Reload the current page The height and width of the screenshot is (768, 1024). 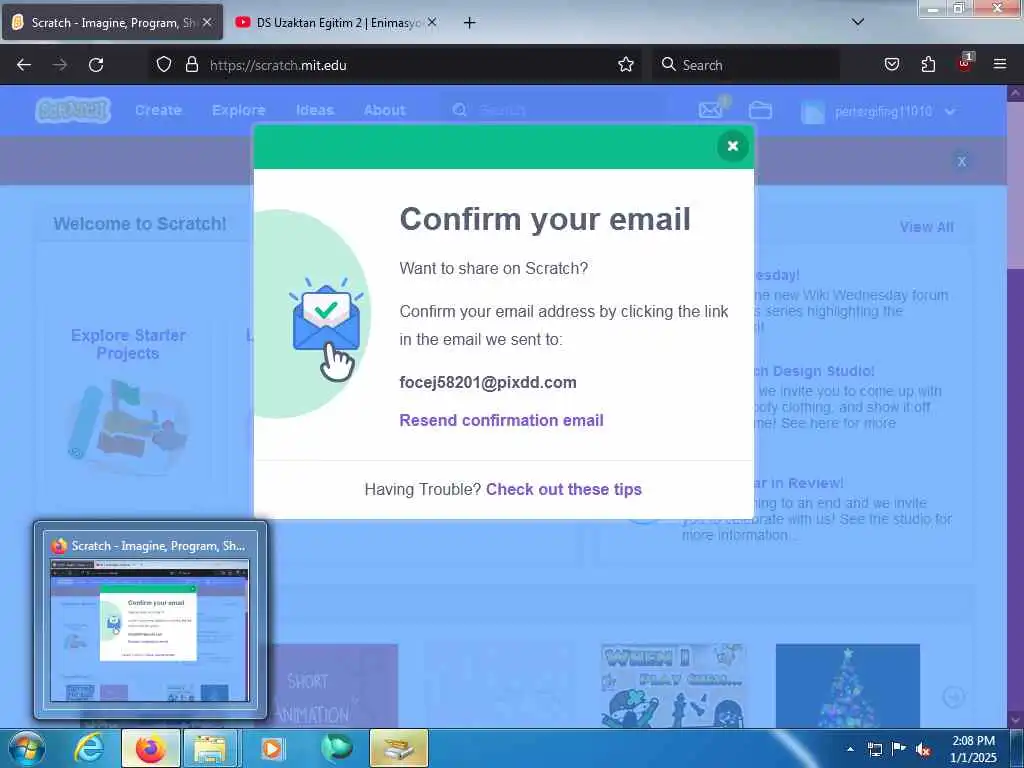[x=96, y=65]
